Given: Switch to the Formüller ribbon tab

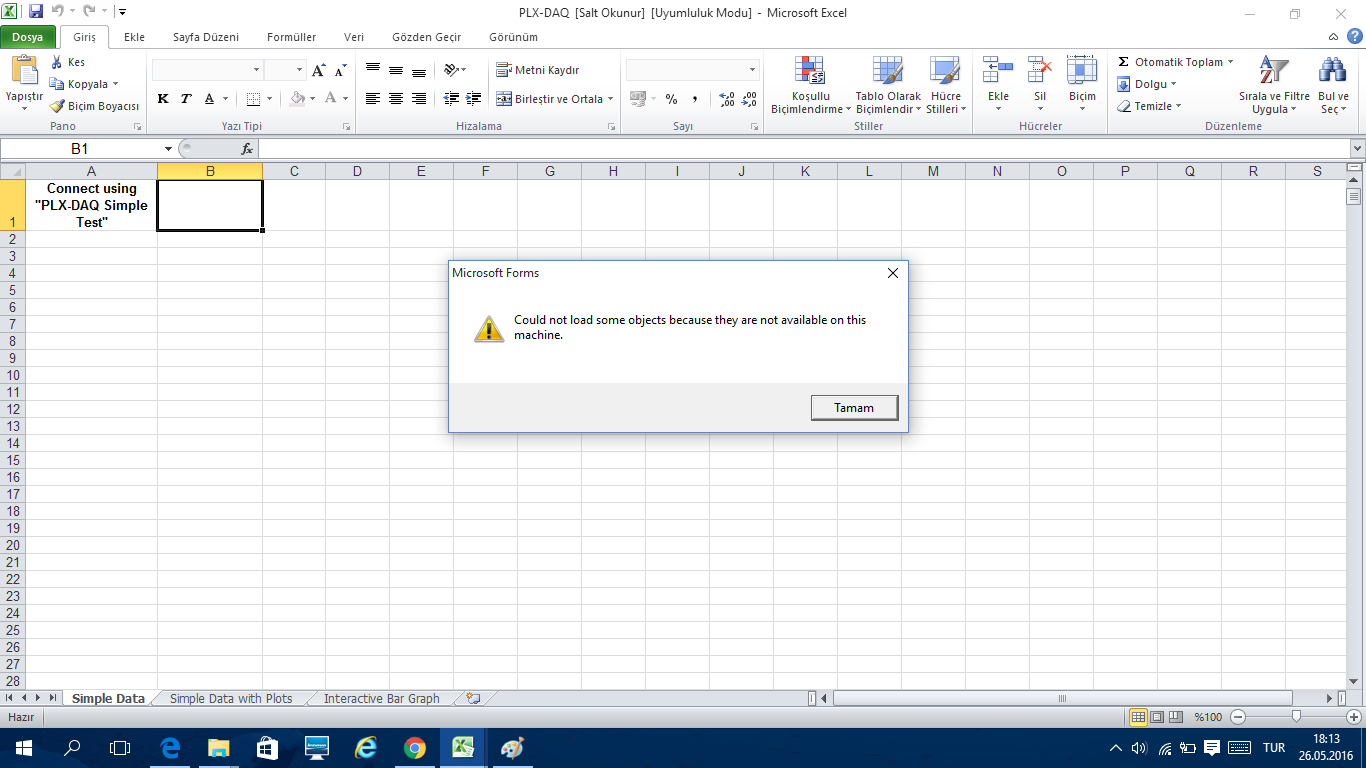Looking at the screenshot, I should [x=291, y=36].
